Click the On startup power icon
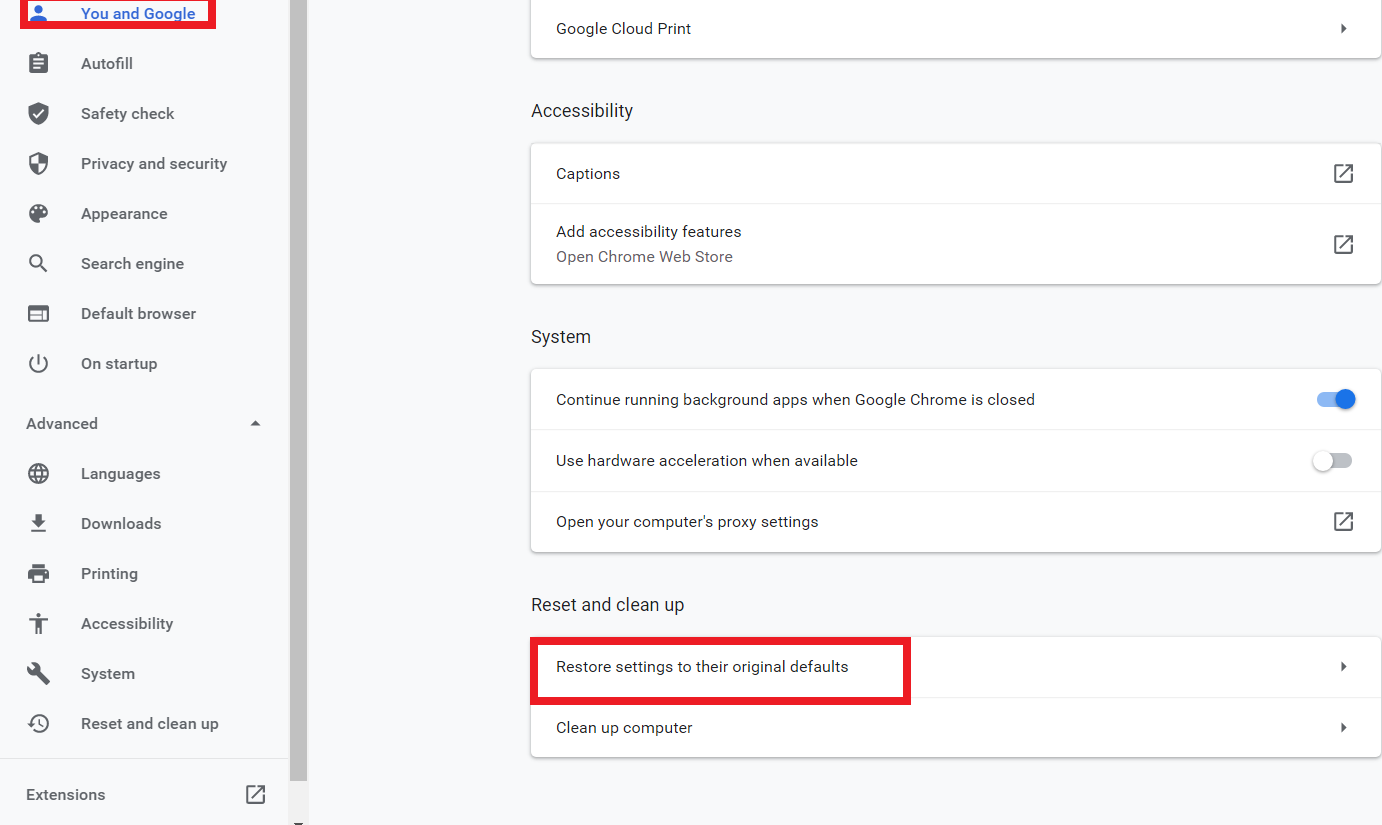 (38, 364)
